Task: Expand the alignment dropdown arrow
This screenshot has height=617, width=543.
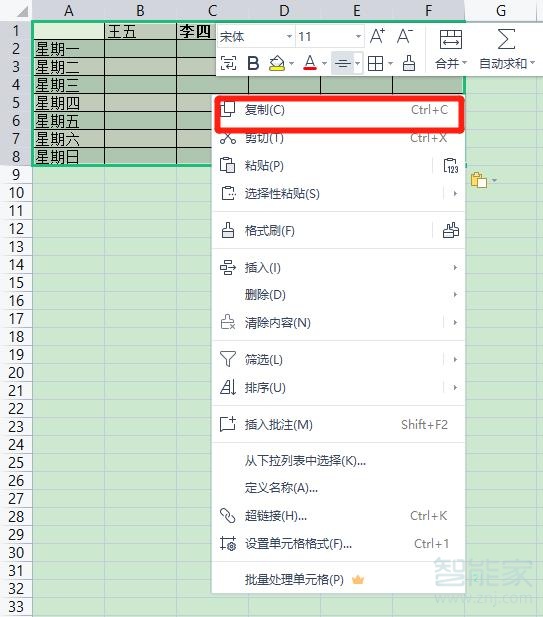Action: click(x=357, y=63)
